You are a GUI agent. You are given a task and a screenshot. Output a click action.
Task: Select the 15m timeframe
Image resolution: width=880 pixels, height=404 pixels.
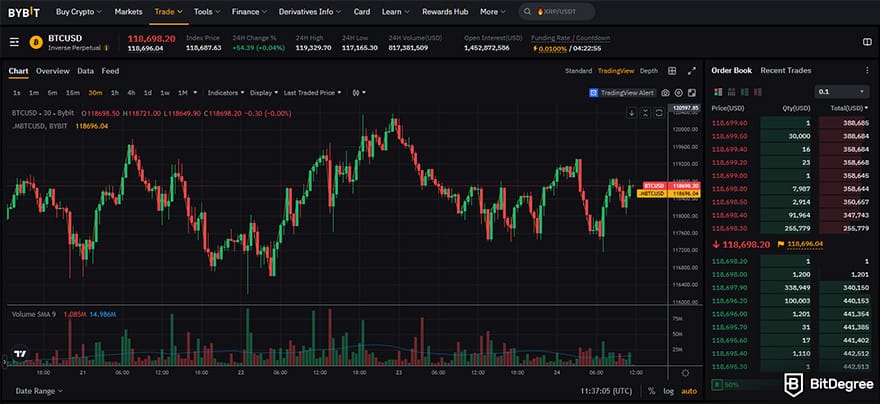72,93
